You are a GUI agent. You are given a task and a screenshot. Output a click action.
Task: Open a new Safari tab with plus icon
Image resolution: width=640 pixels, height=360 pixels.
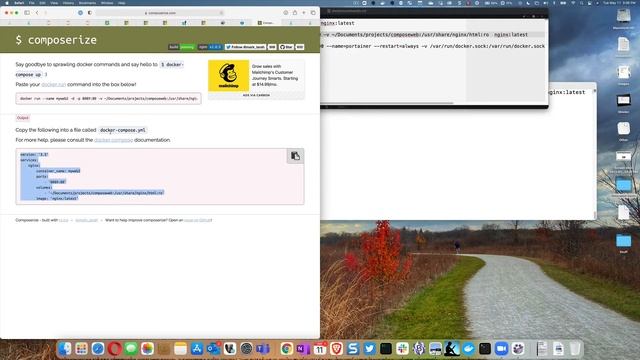304,13
